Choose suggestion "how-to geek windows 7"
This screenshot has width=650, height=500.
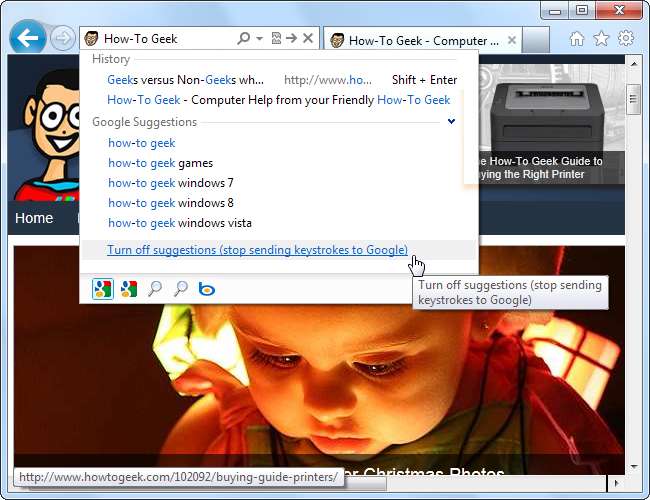[x=171, y=183]
